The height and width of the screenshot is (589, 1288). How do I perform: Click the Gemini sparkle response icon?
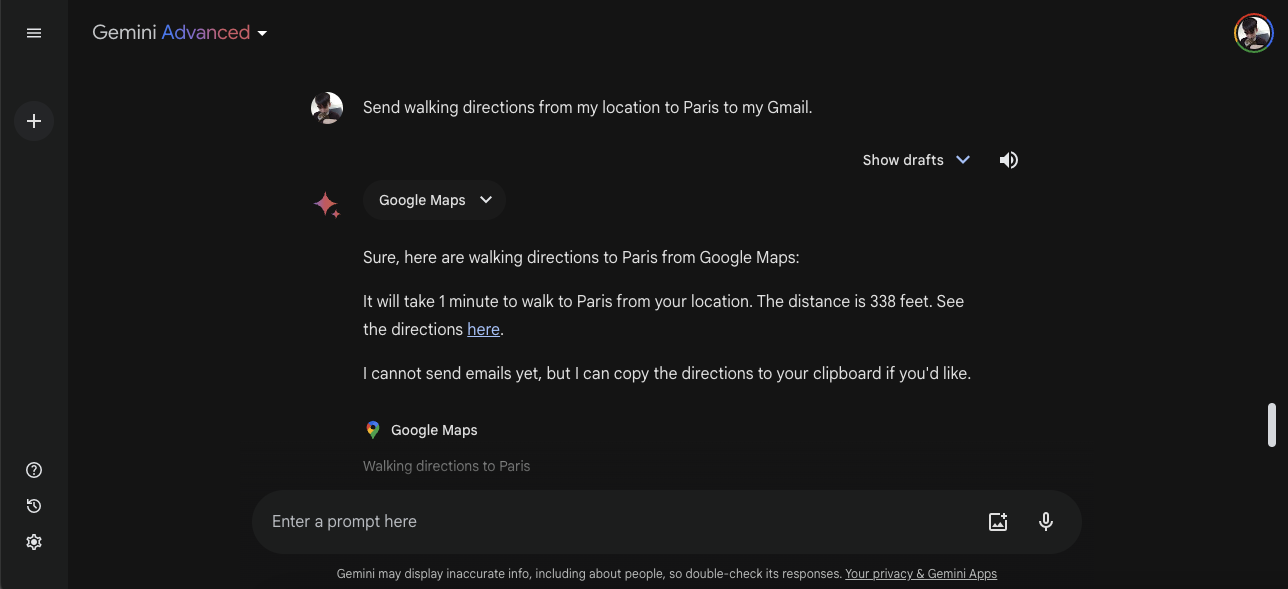click(327, 205)
